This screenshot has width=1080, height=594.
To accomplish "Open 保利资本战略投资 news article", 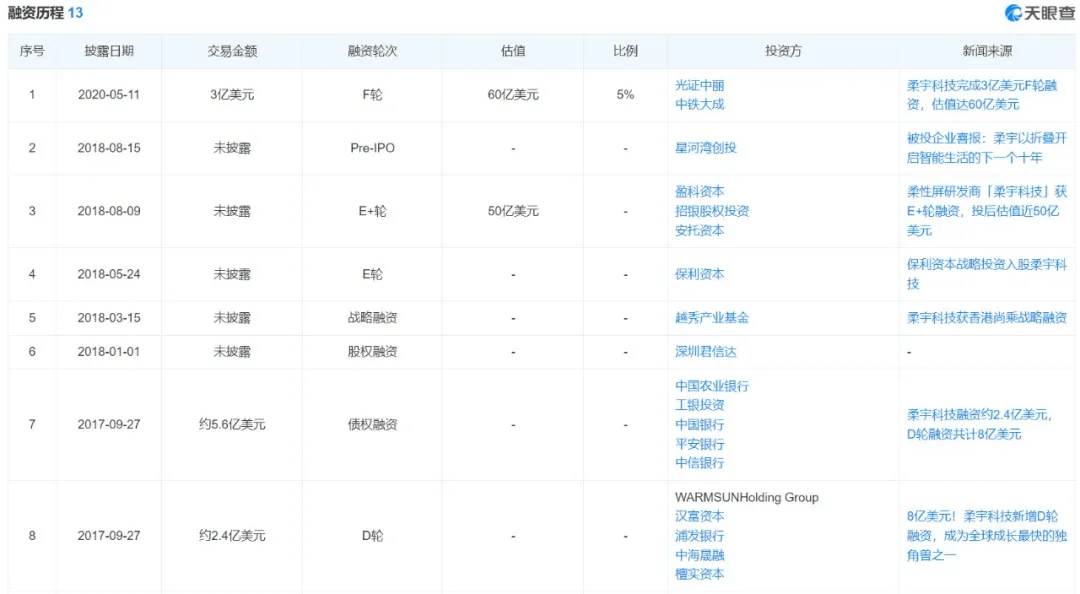I will (x=986, y=274).
